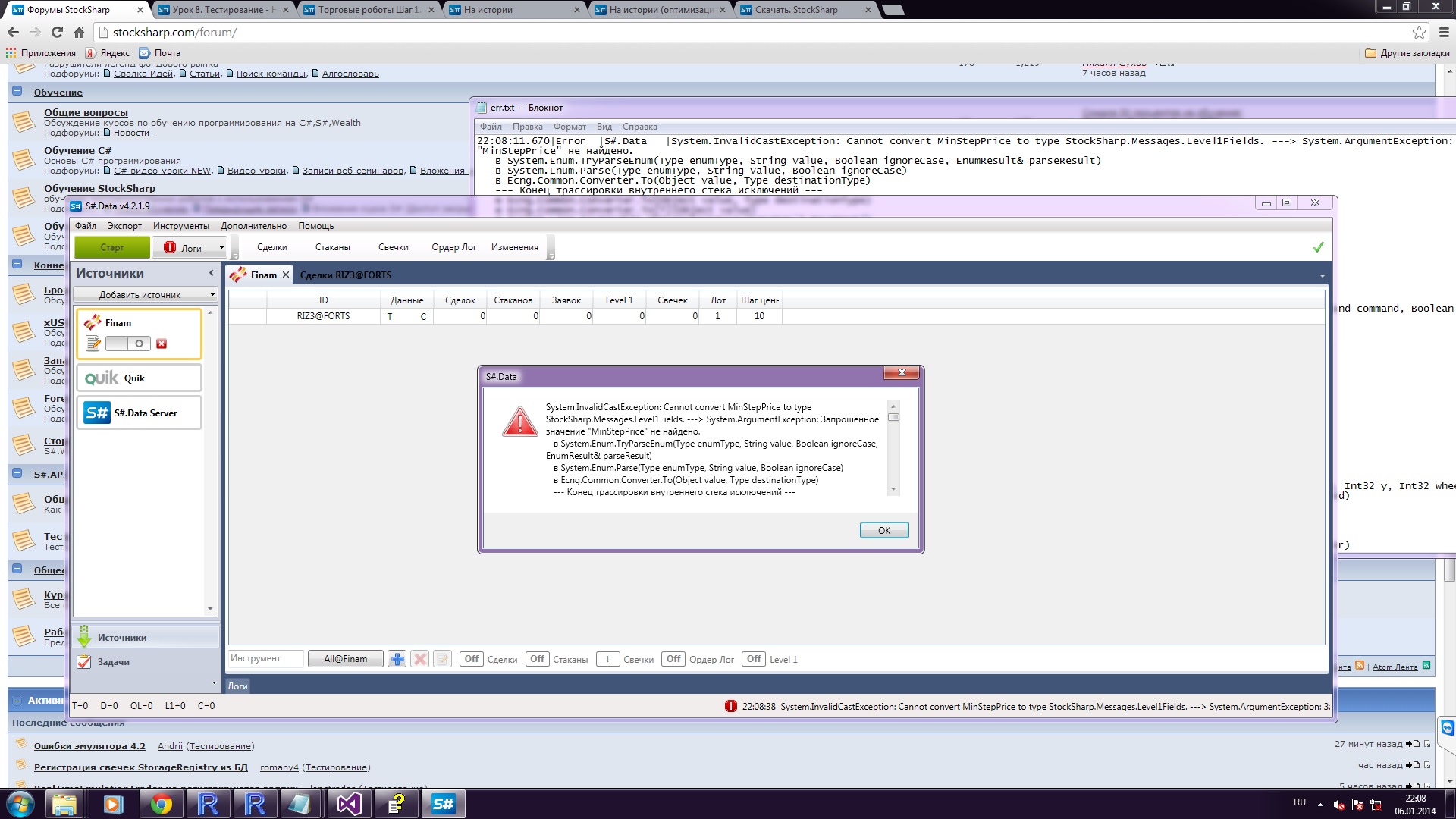Viewport: 1456px width, 819px height.
Task: Close the Finam tab
Action: point(286,275)
